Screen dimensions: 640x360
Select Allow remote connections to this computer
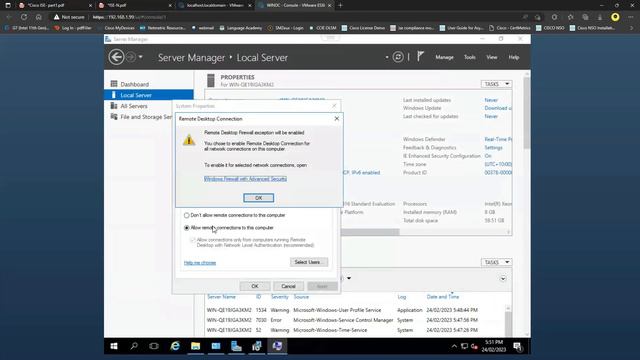point(187,228)
